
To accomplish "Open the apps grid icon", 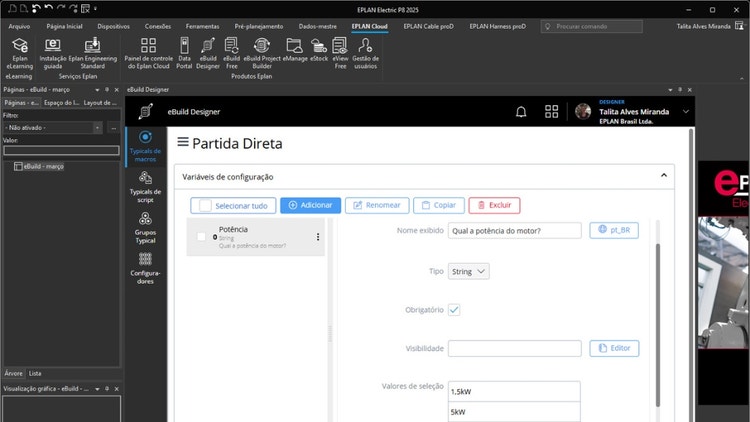I will pos(551,112).
